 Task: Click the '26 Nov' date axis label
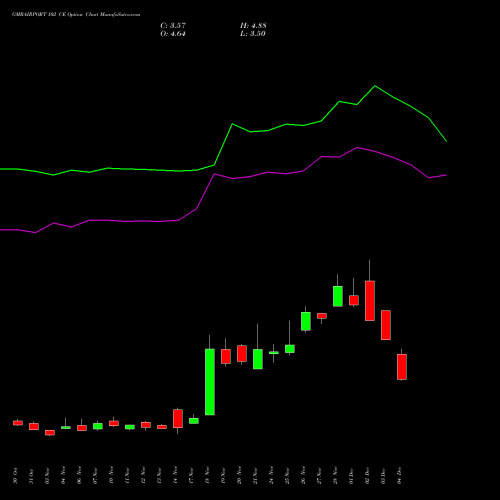(x=303, y=476)
